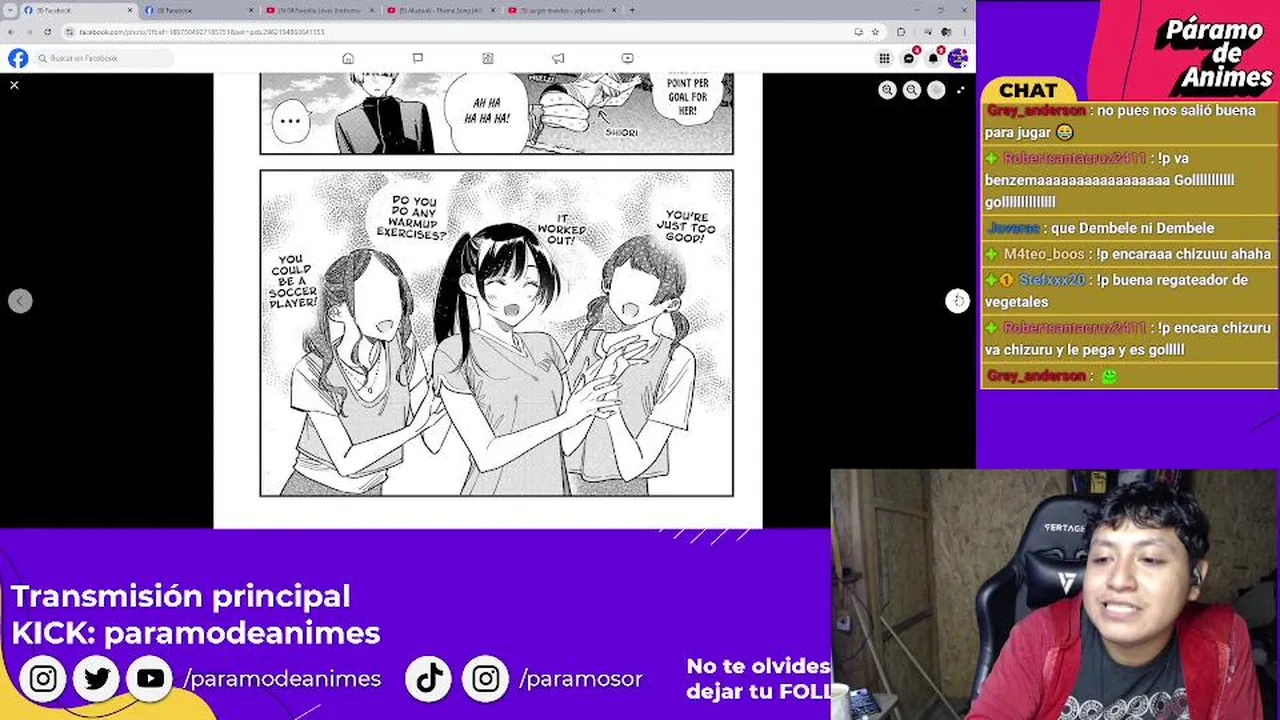1280x720 pixels.
Task: Click the Instagram icon beside /paramosor
Action: coord(485,679)
